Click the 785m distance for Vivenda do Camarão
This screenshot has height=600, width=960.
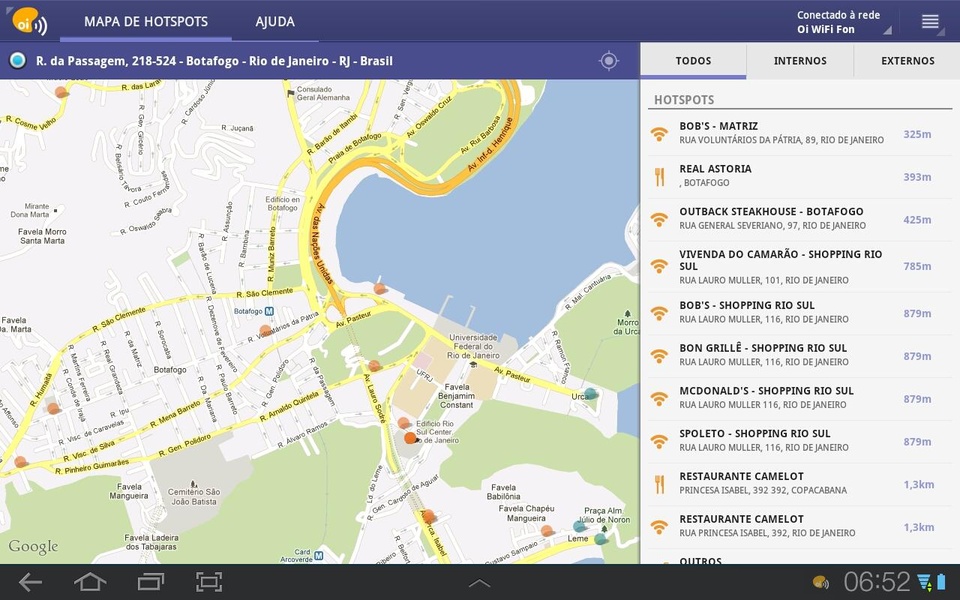point(917,266)
